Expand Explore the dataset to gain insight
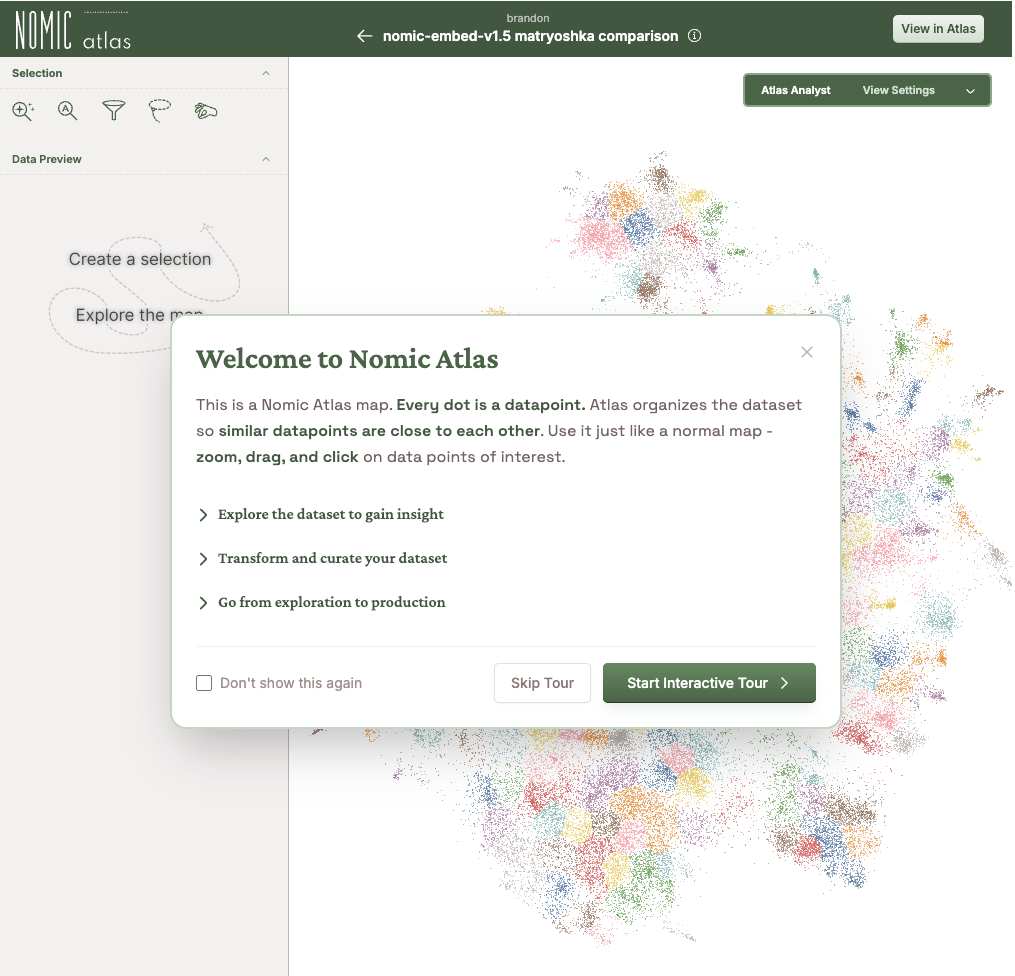The width and height of the screenshot is (1015, 976). [321, 515]
